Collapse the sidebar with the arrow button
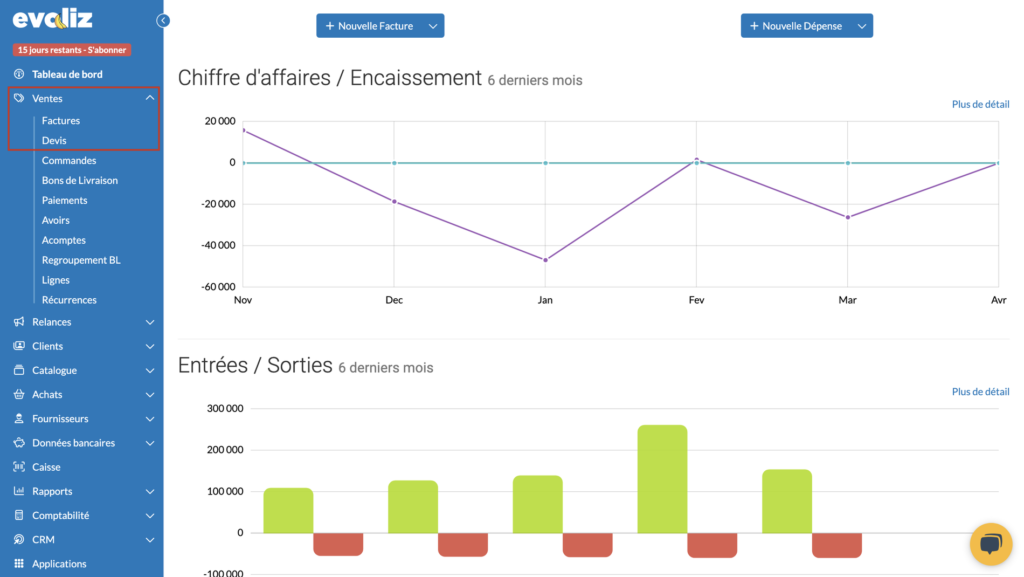Viewport: 1024px width, 577px height. coord(163,20)
